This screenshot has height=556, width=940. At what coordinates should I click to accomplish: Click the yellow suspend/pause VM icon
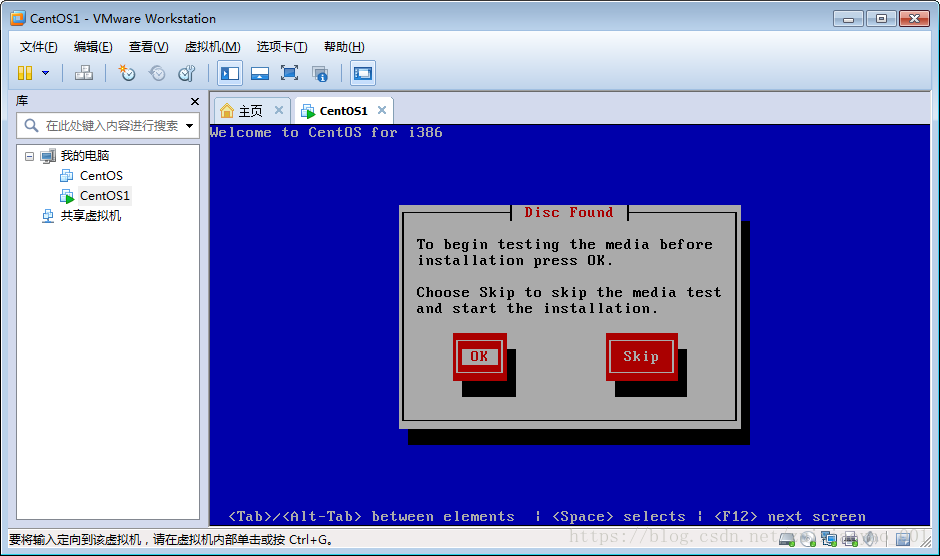(25, 73)
